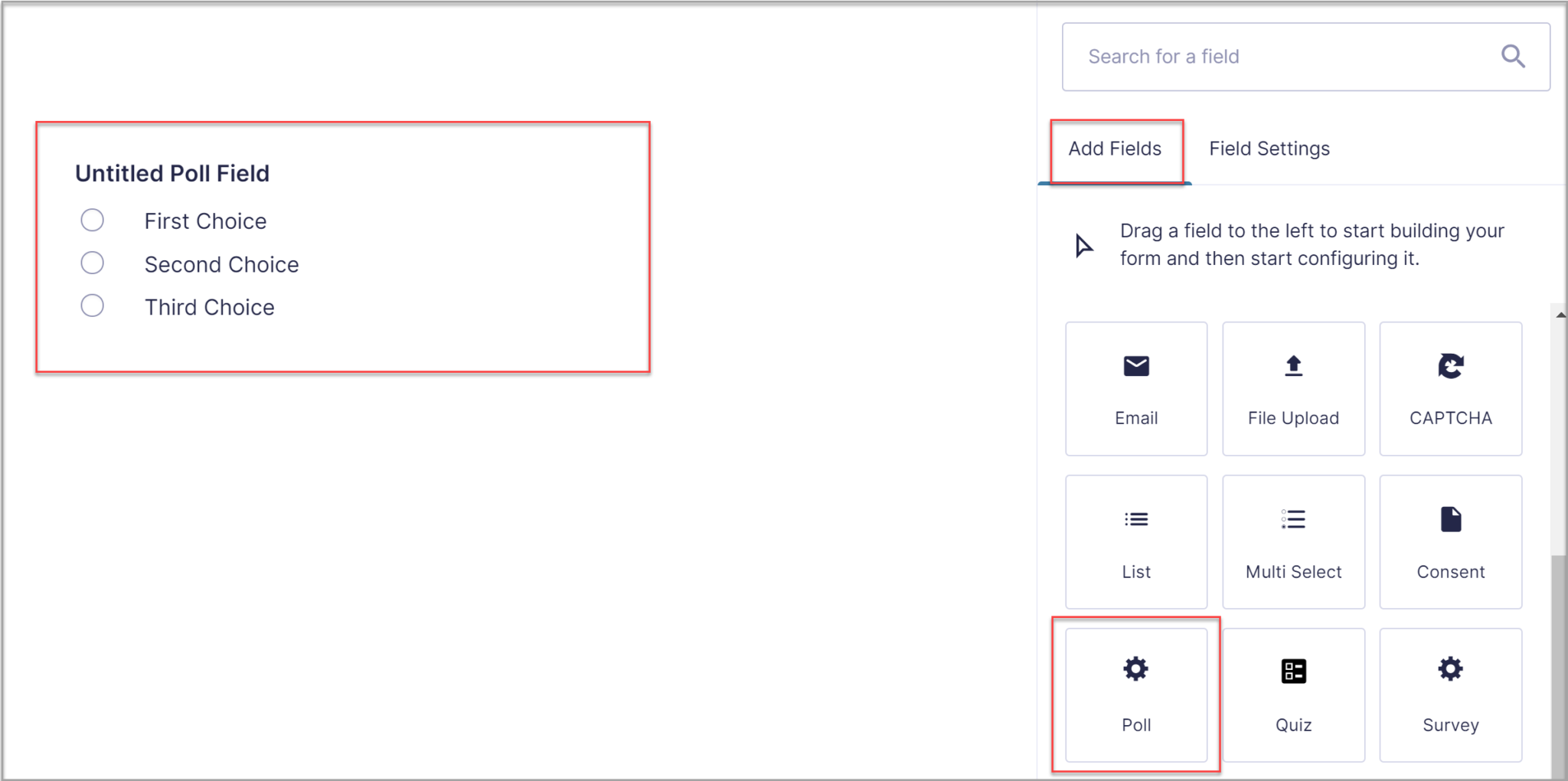
Task: Click the cursor arrow next to drag instructions
Action: (x=1083, y=245)
